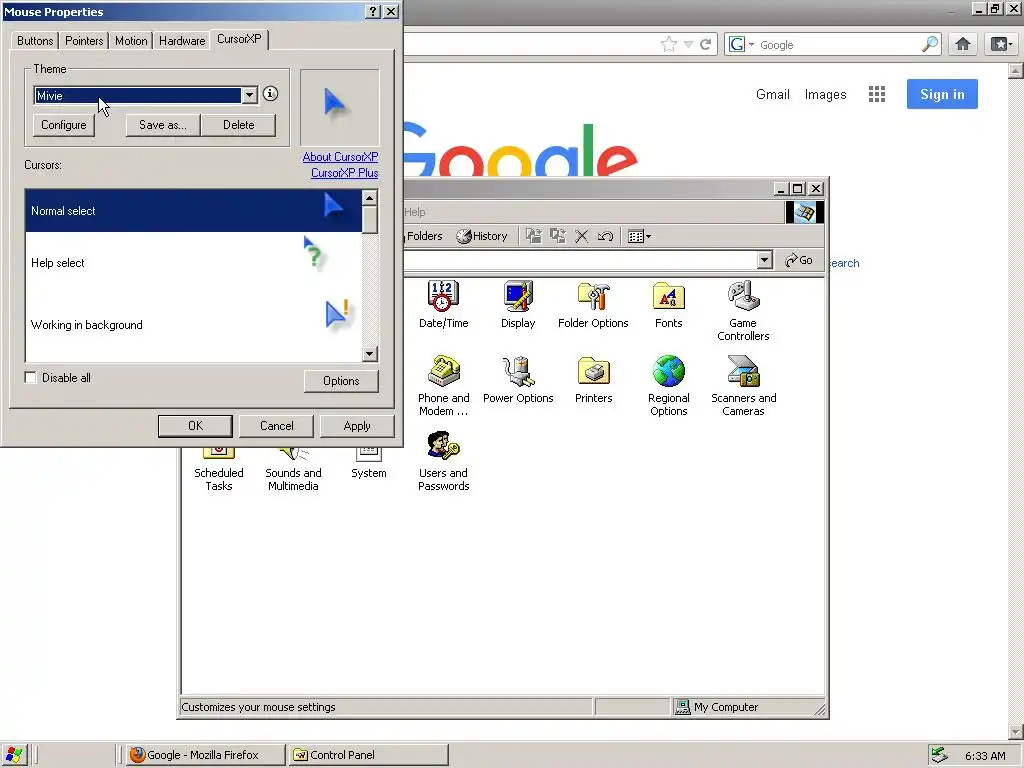Select the Mivie theme field

point(138,95)
